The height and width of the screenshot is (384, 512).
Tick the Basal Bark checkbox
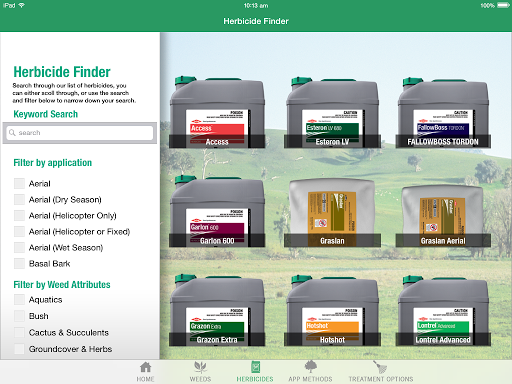(19, 263)
